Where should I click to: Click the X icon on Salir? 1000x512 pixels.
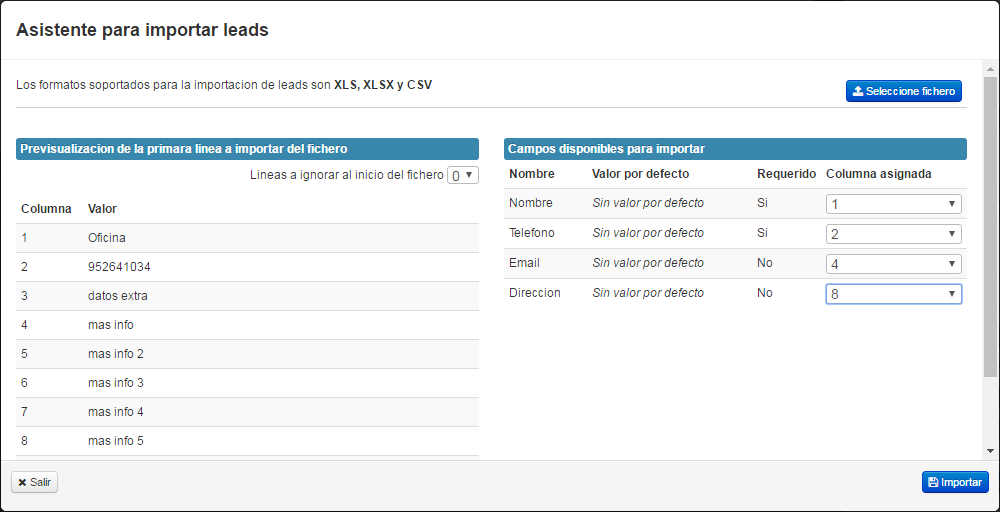[x=22, y=482]
